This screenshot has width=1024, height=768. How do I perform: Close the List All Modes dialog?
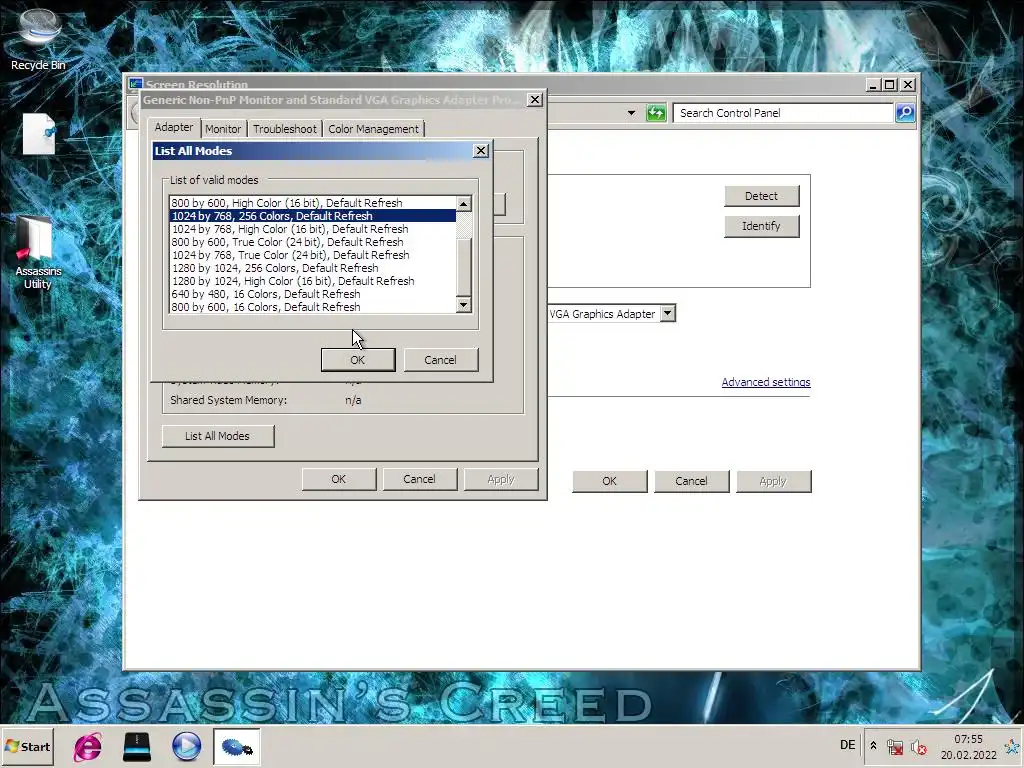[481, 150]
